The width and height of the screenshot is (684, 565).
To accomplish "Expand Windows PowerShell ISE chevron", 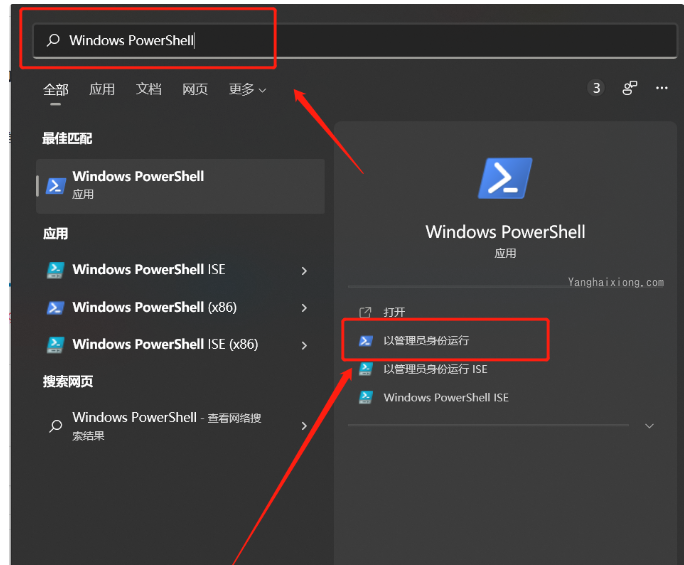I will (x=304, y=271).
